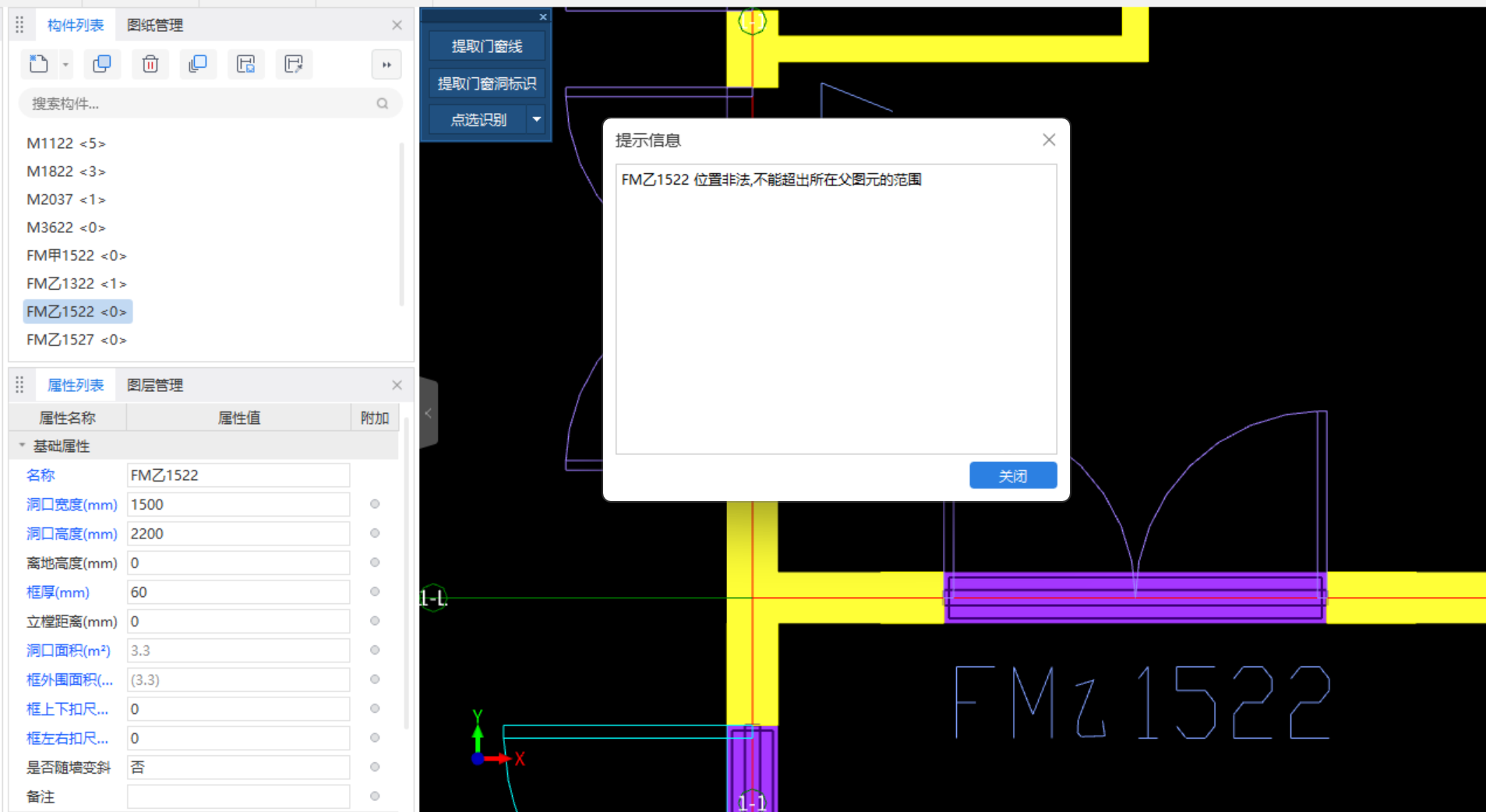Select component M3622 <0>
The height and width of the screenshot is (812, 1486).
(x=66, y=228)
